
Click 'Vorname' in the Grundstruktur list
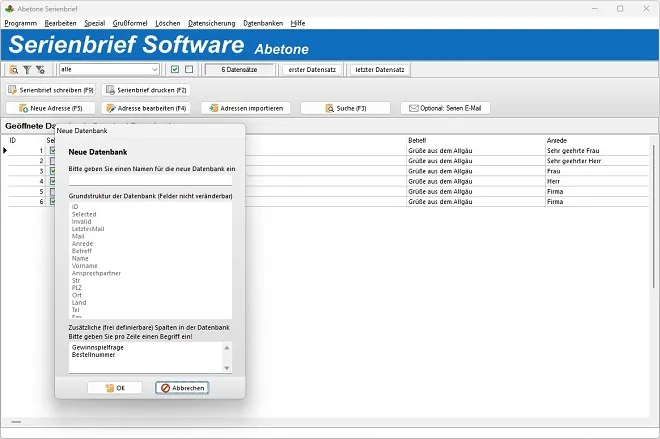85,266
